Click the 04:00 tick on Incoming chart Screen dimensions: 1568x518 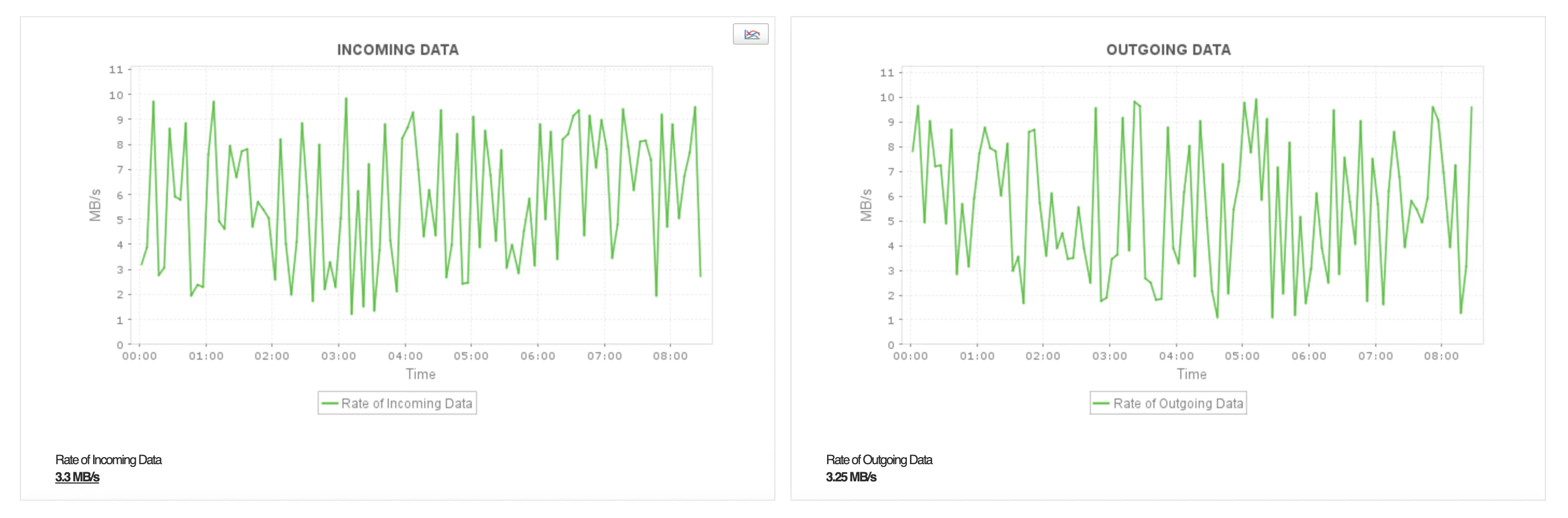405,356
